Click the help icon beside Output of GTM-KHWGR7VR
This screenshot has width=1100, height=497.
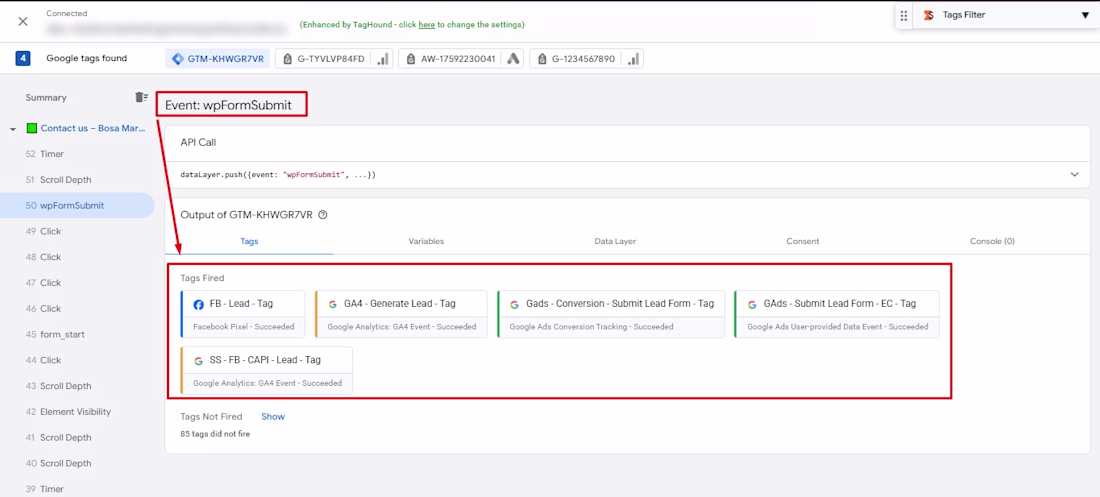pyautogui.click(x=323, y=215)
